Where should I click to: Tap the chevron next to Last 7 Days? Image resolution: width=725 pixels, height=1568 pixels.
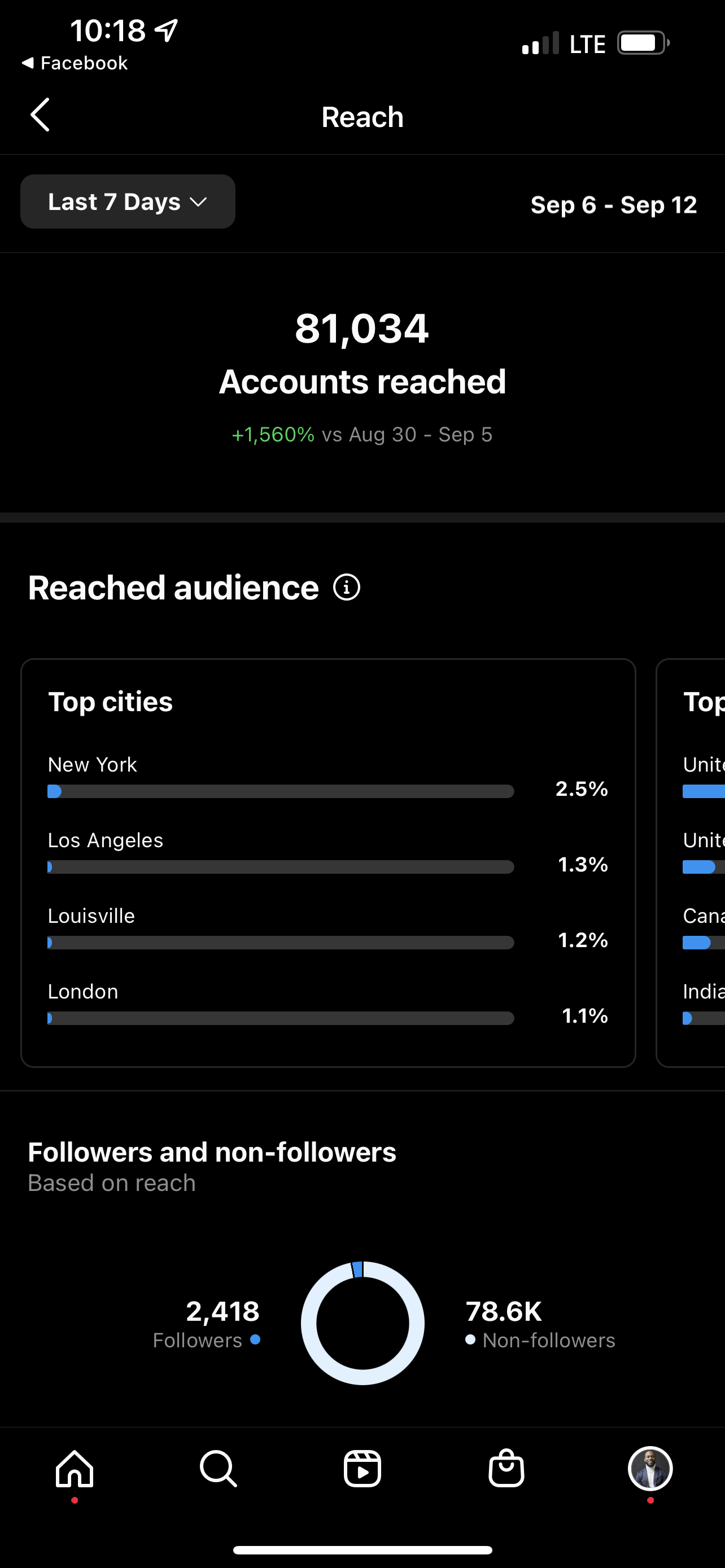(198, 202)
